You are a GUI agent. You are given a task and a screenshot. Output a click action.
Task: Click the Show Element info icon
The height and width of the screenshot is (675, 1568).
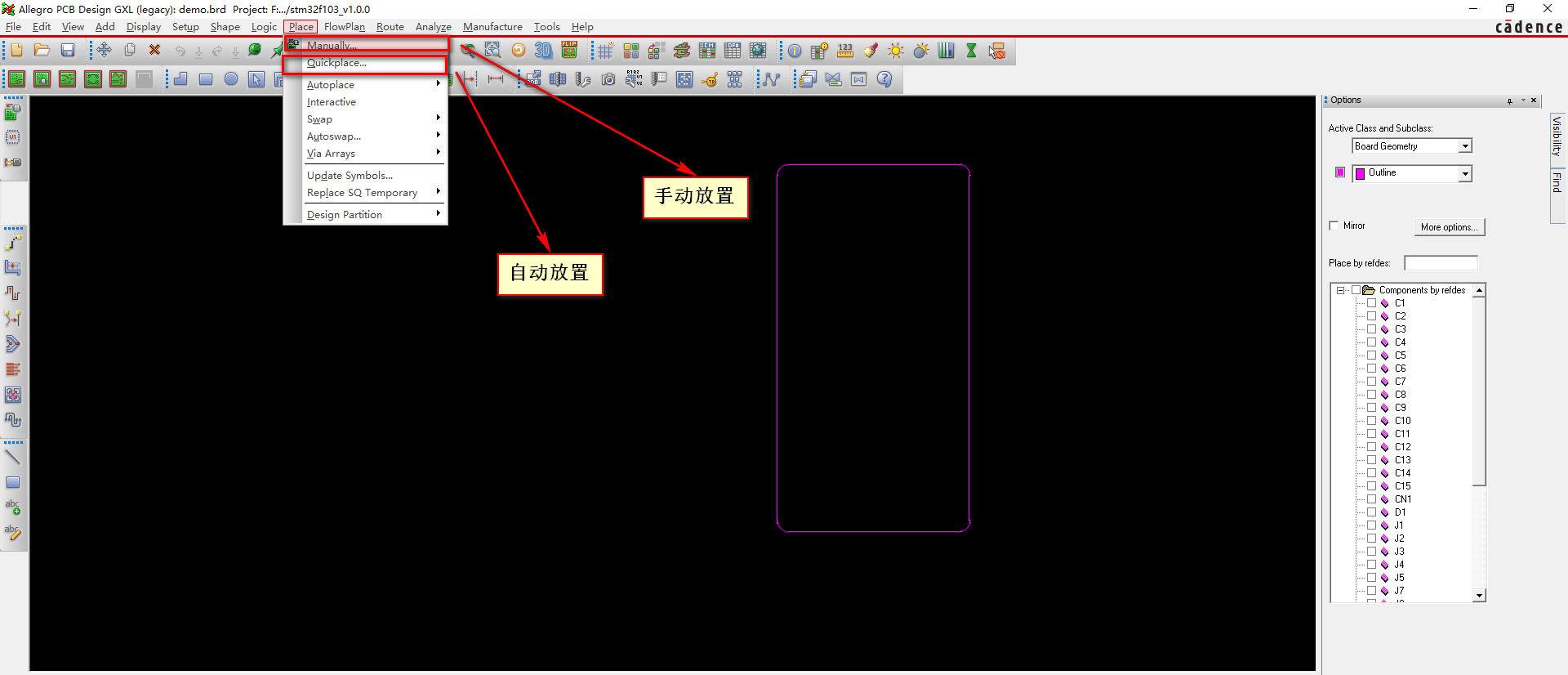[795, 51]
